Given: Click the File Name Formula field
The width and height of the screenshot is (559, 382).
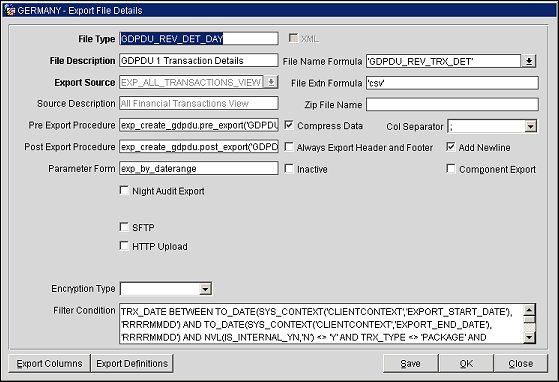Looking at the screenshot, I should [443, 61].
